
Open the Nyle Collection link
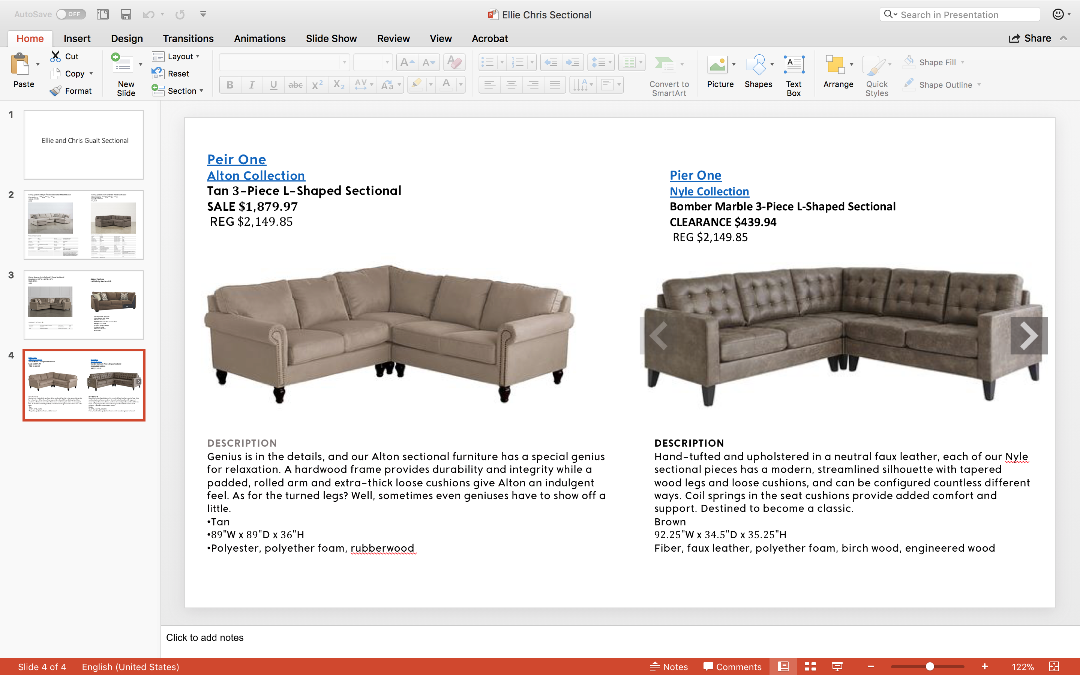pos(709,191)
